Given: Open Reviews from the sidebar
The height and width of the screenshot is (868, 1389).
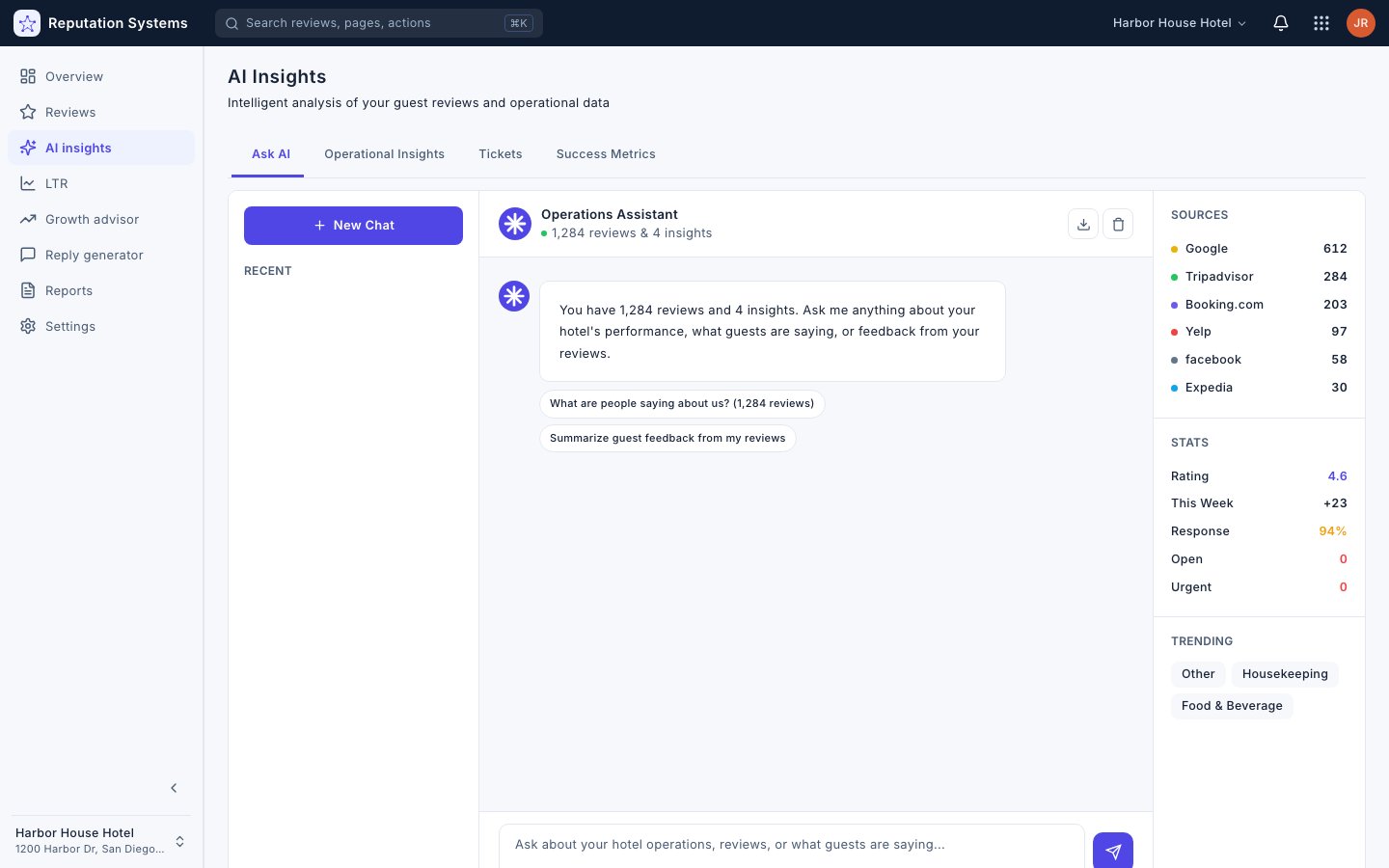Looking at the screenshot, I should [x=101, y=112].
